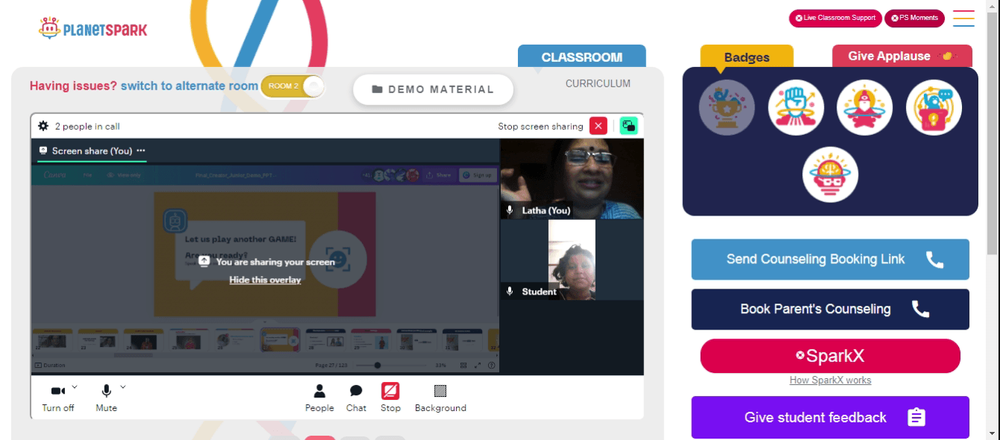Click the 2 people in call text
Viewport: 1000px width, 440px height.
(x=87, y=126)
